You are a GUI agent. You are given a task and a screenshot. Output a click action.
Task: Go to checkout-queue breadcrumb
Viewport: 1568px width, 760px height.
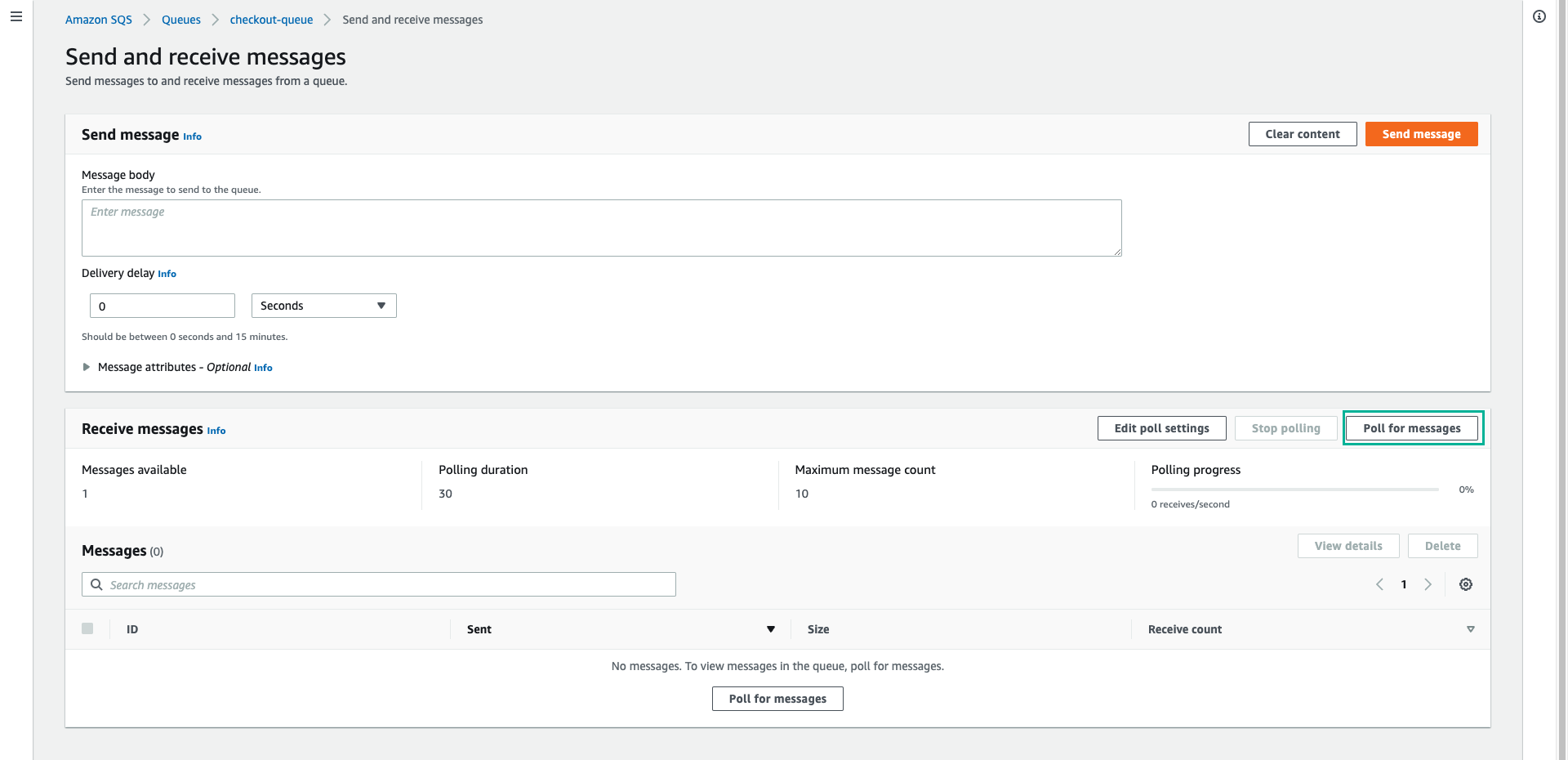[x=271, y=20]
